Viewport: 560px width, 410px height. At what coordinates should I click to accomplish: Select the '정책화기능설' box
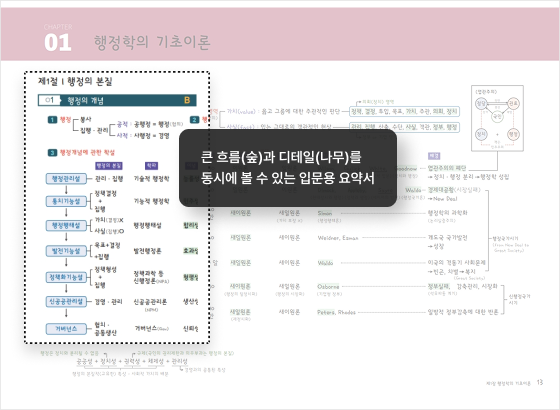tap(66, 277)
